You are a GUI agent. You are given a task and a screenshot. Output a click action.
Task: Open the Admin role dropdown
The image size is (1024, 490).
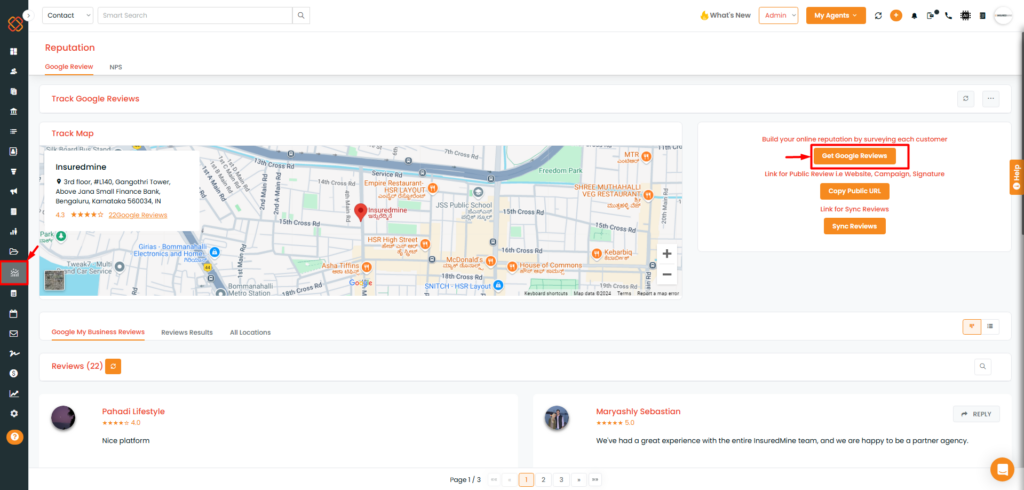point(778,15)
